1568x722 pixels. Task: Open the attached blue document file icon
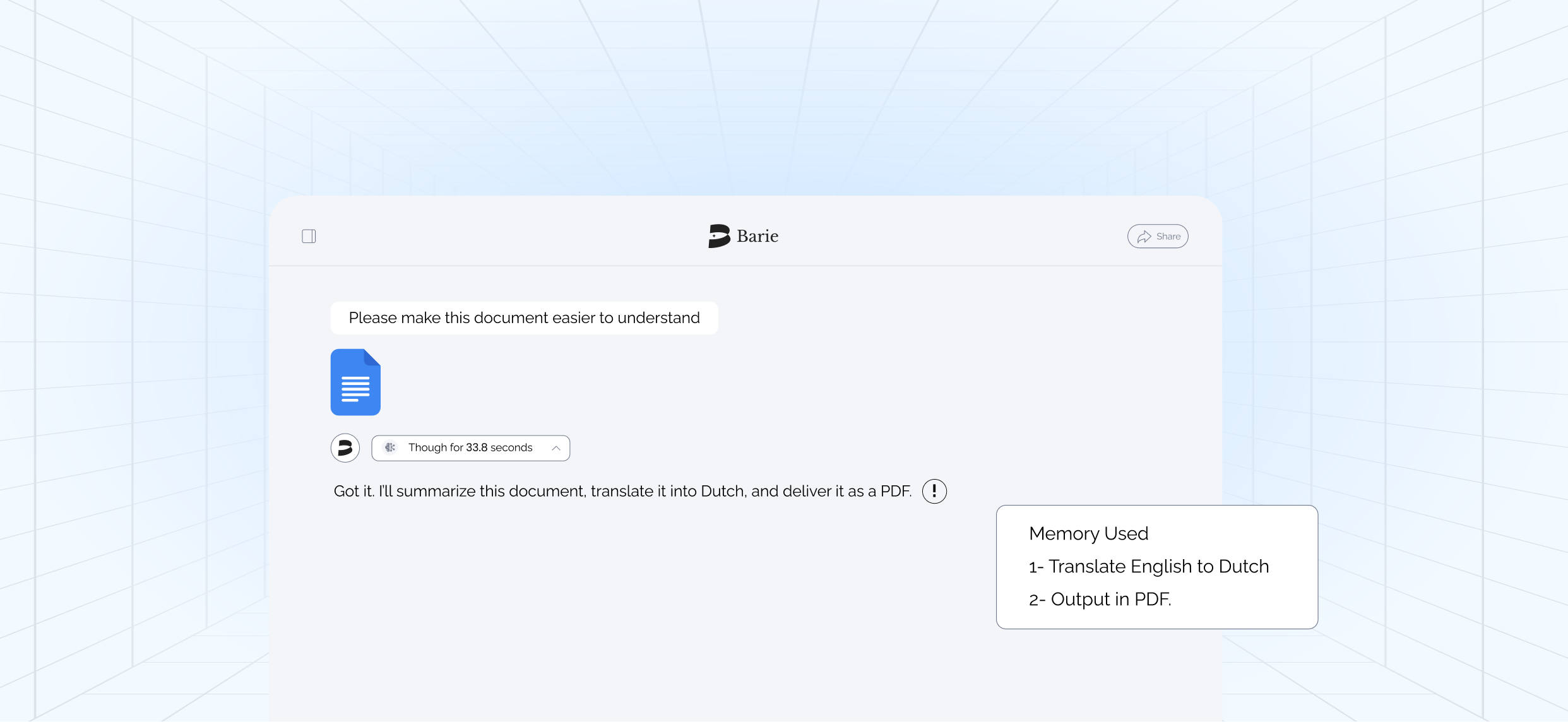point(355,382)
